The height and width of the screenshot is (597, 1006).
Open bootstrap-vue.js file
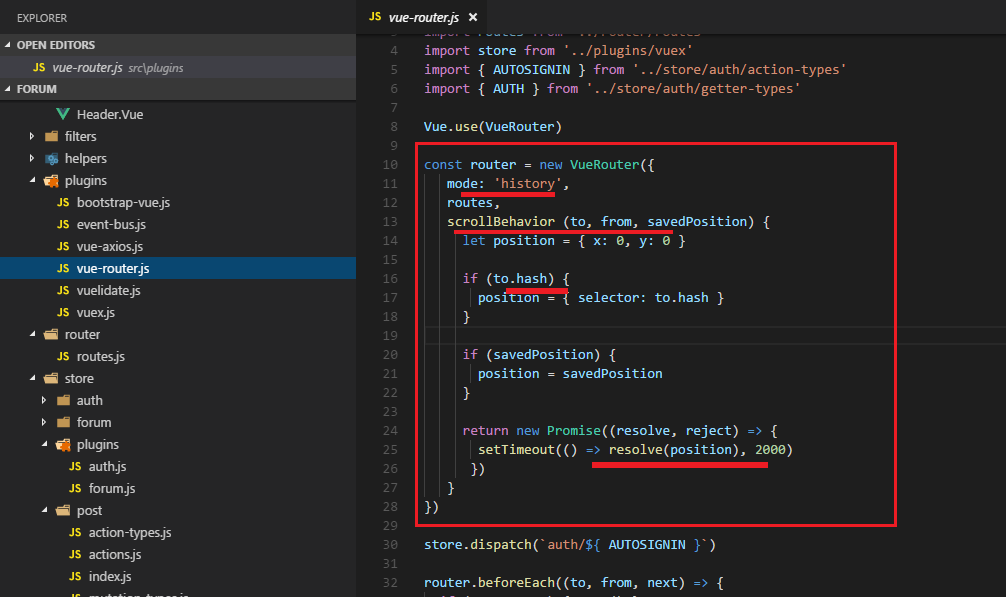[123, 202]
